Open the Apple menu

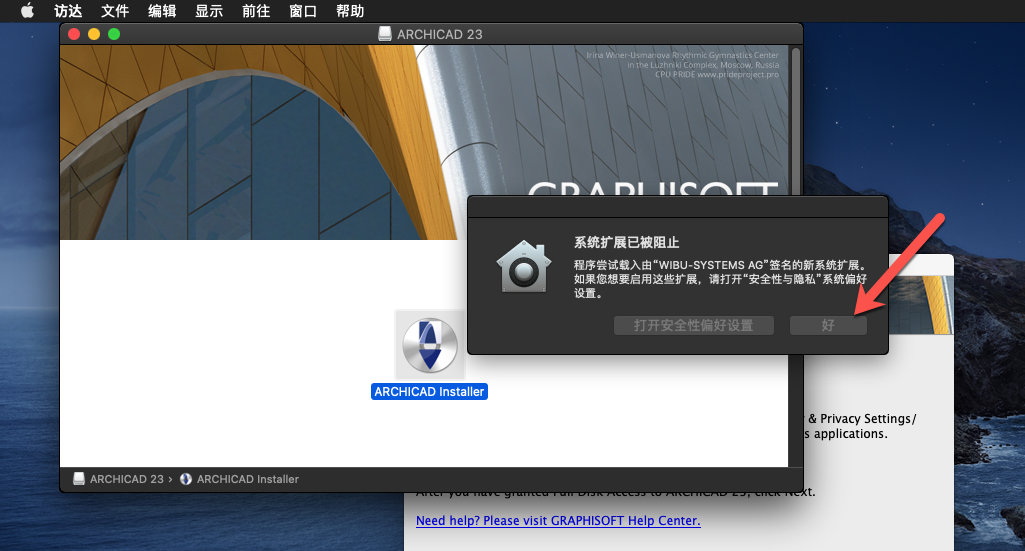click(x=27, y=10)
